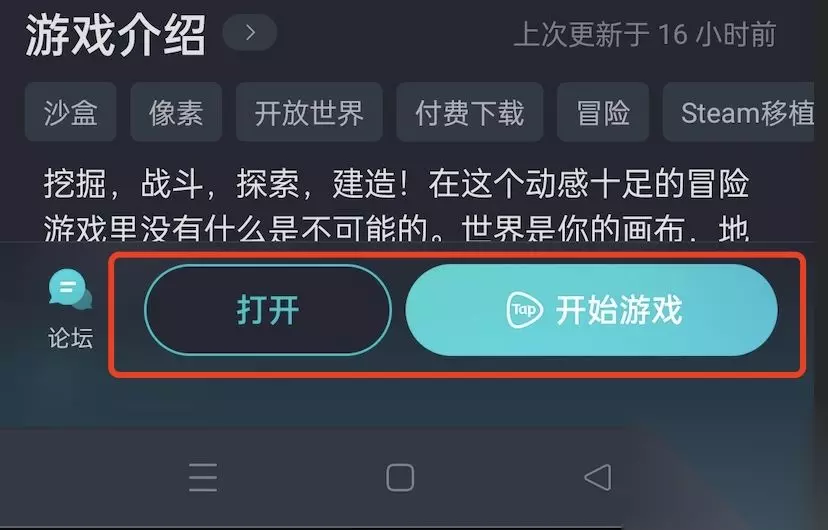The image size is (828, 530).
Task: Pick the Steam移植 tag
Action: tap(739, 112)
